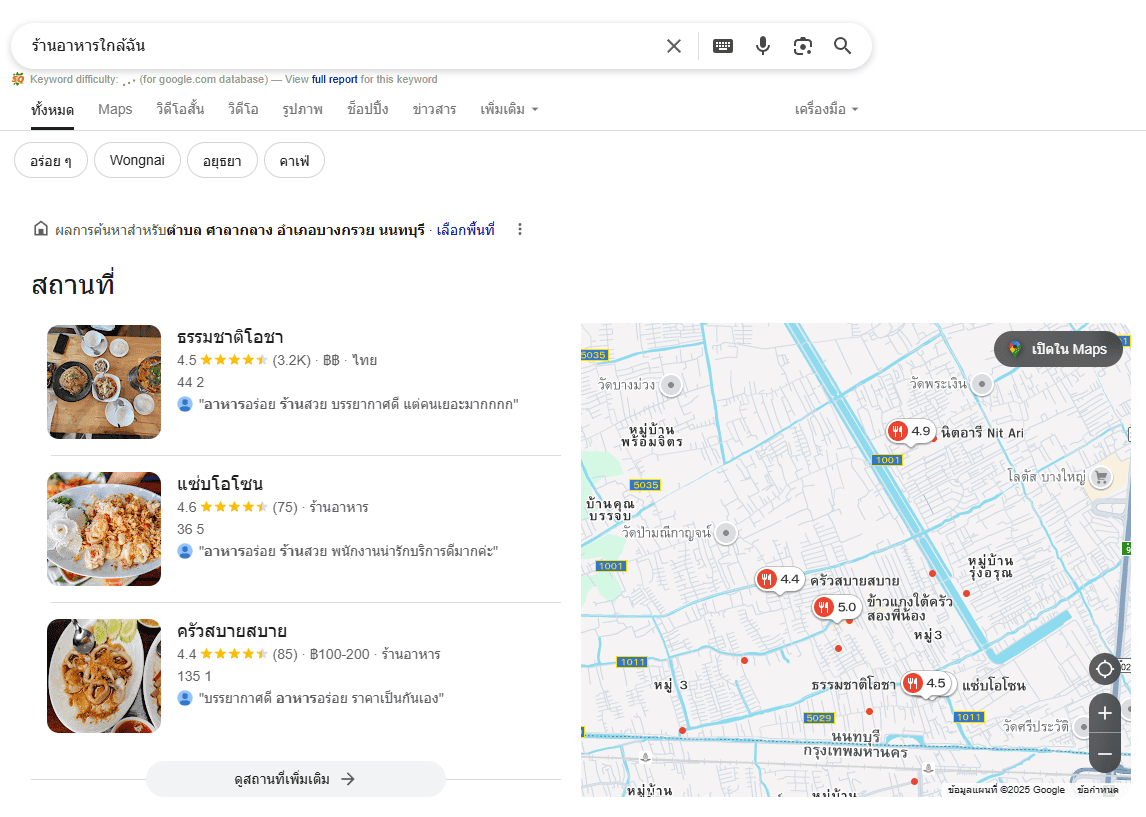Click the 4.4 ครัวสบายสบาย map pin
The image size is (1146, 817).
coord(779,580)
